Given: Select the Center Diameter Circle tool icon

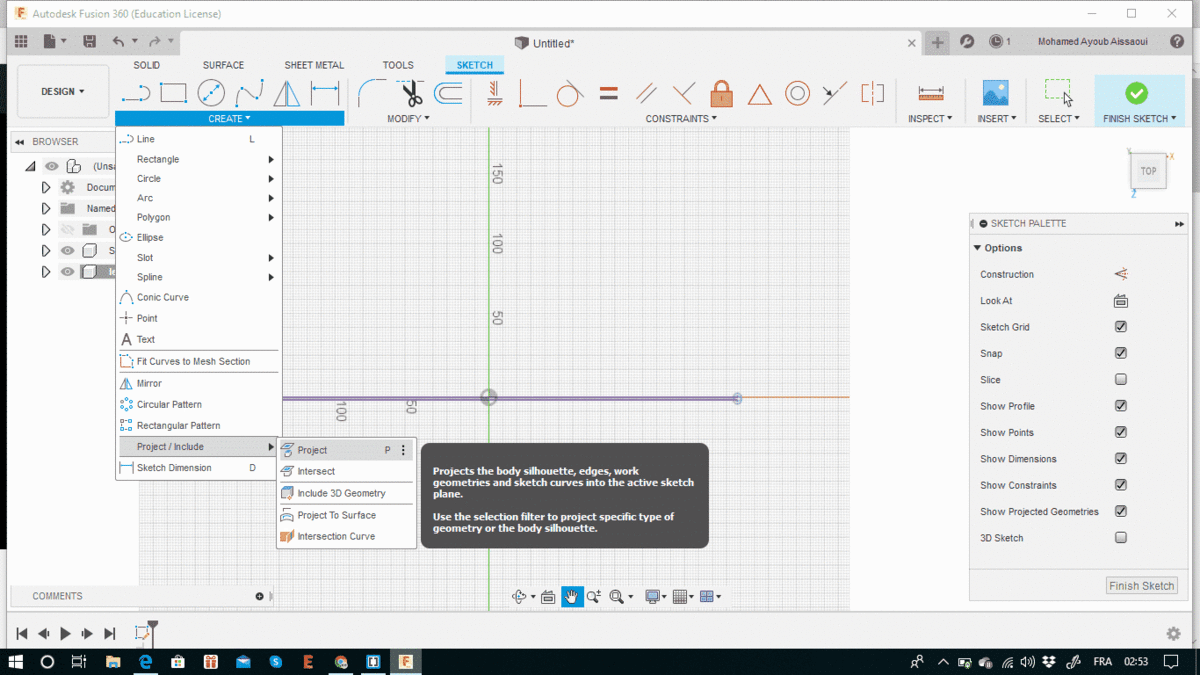Looking at the screenshot, I should tap(211, 94).
